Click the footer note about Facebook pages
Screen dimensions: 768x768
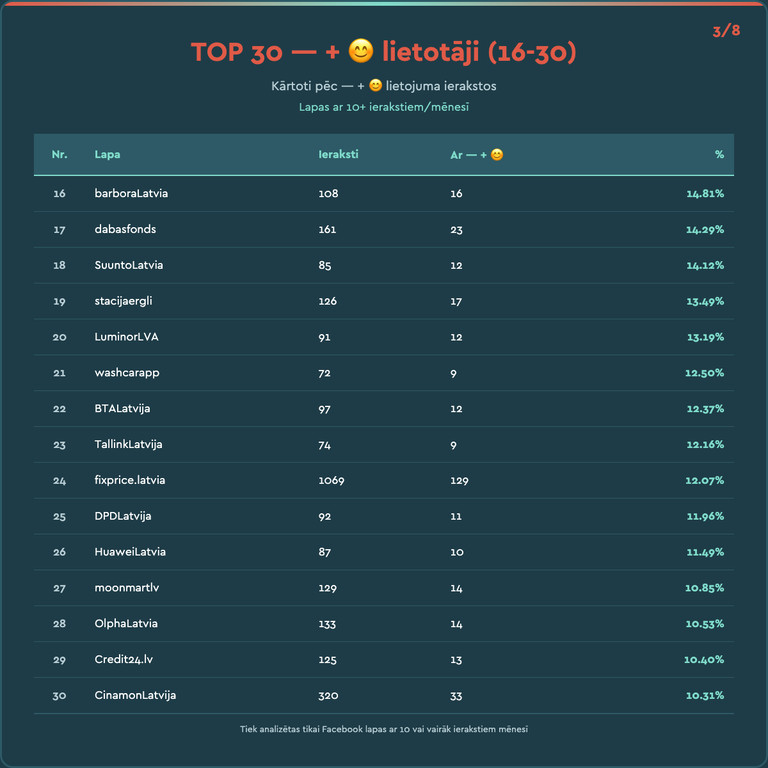click(x=384, y=729)
